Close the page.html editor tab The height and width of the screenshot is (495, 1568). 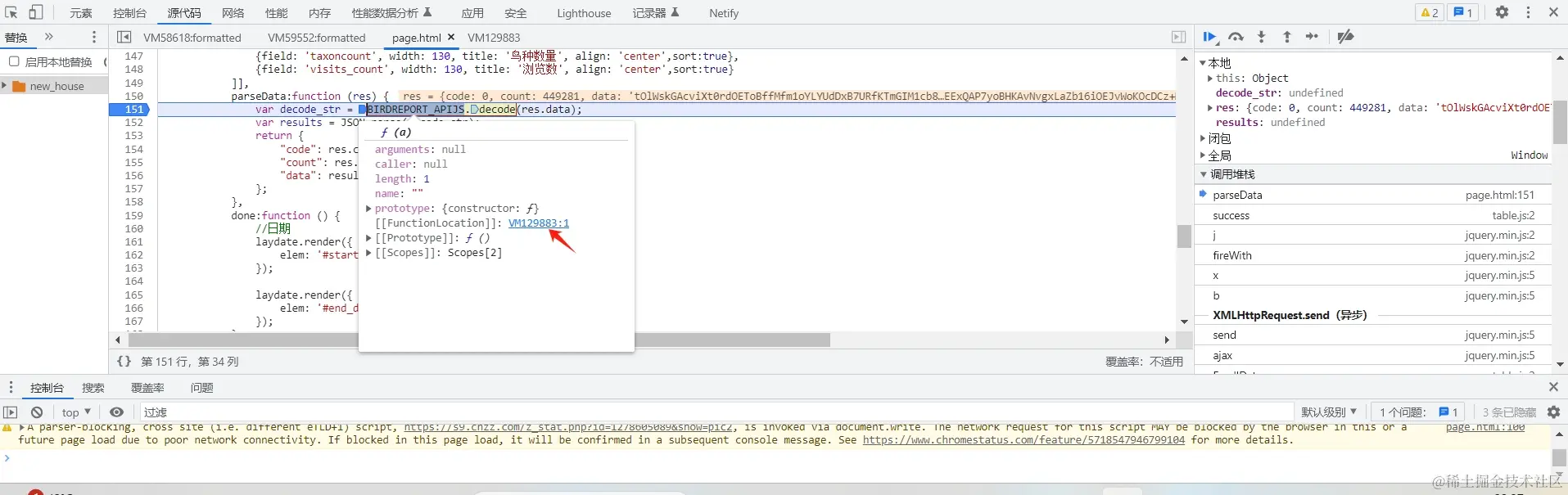(x=451, y=37)
